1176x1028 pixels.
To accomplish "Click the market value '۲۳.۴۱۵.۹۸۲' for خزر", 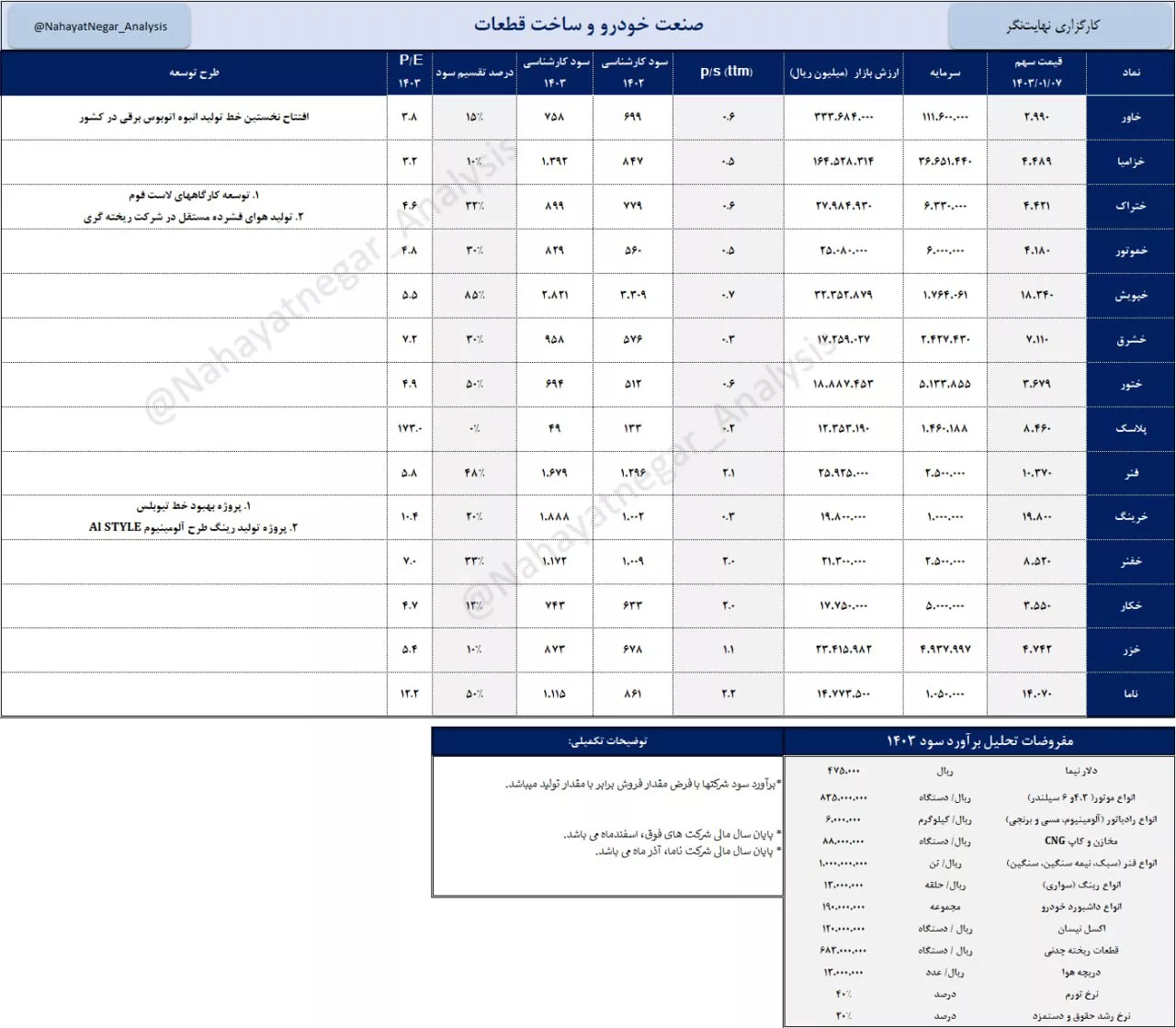I will tap(843, 650).
